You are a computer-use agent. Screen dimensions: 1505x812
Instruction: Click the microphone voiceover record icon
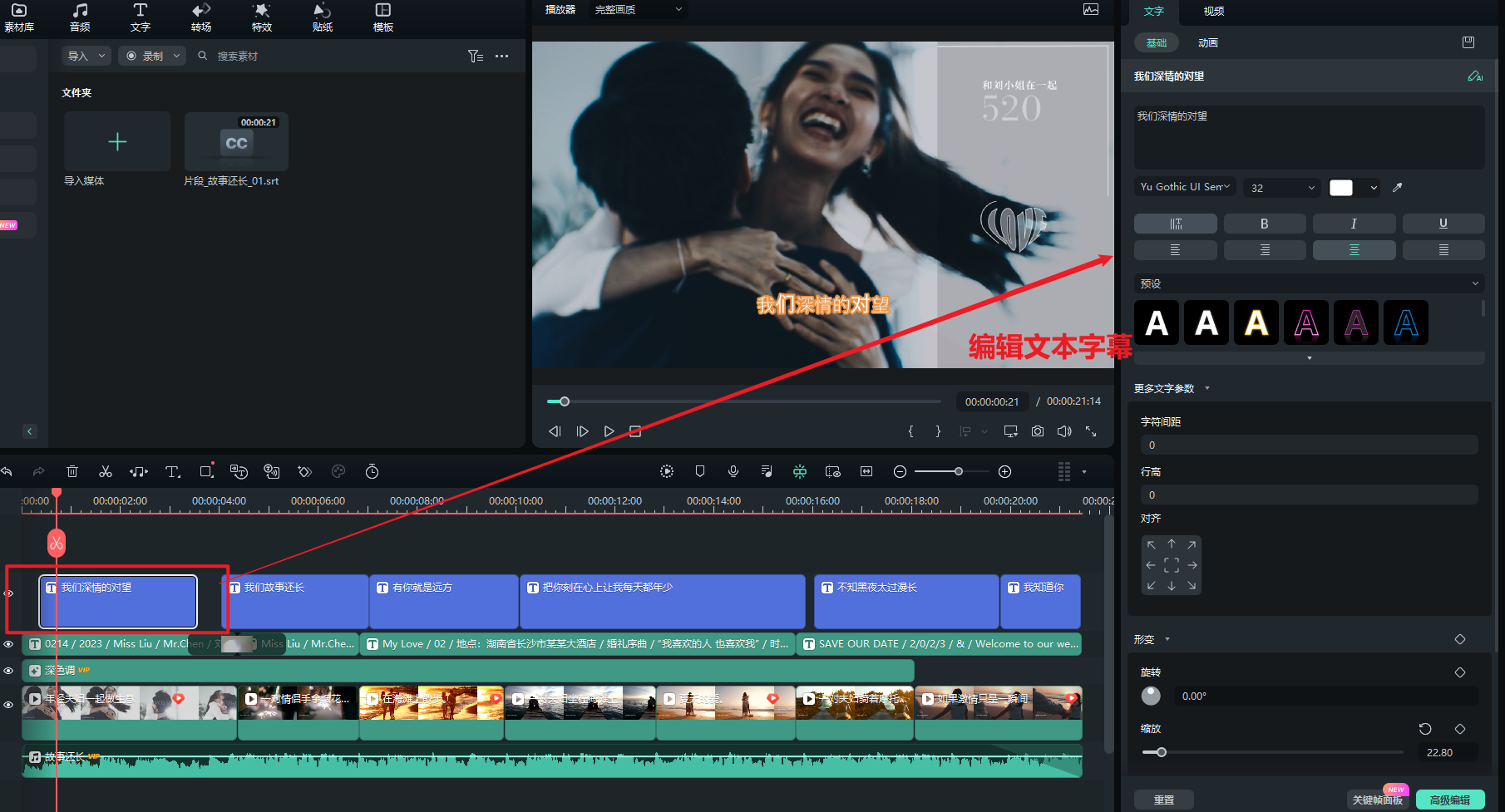click(733, 471)
